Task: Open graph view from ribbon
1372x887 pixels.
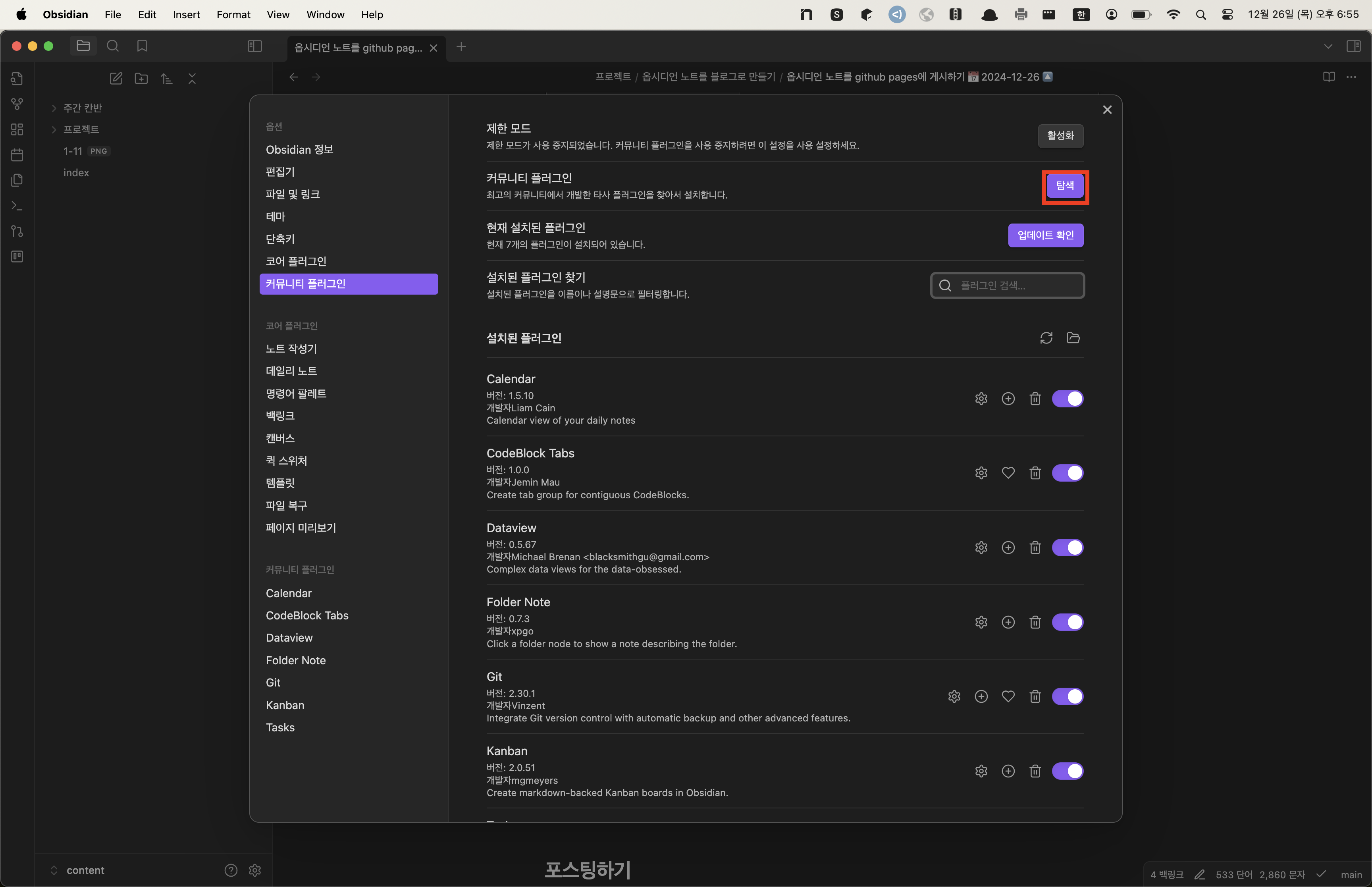Action: coord(17,104)
